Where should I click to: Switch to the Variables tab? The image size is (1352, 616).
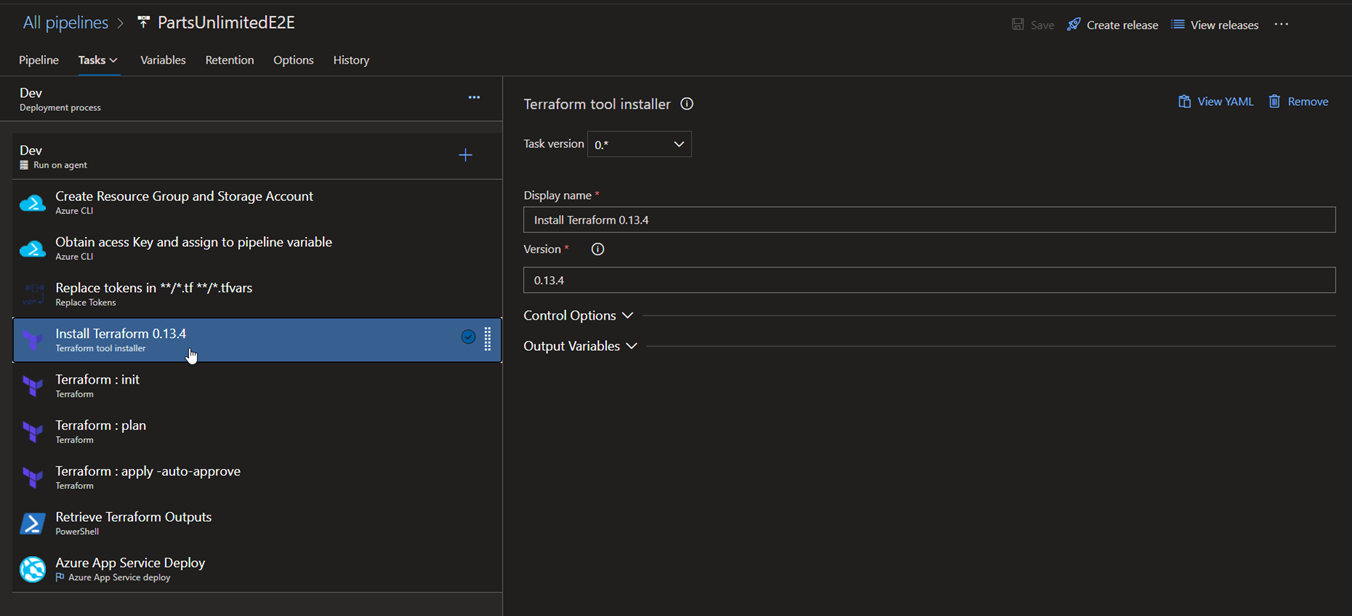pos(163,60)
